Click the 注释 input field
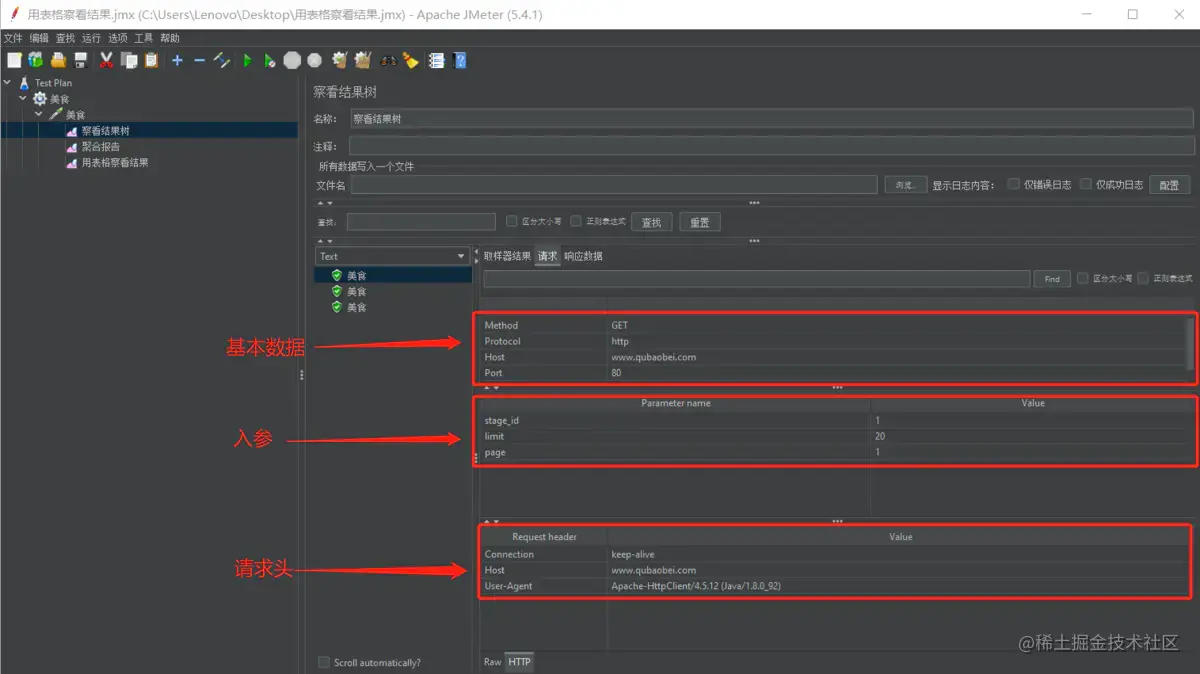 click(x=771, y=146)
